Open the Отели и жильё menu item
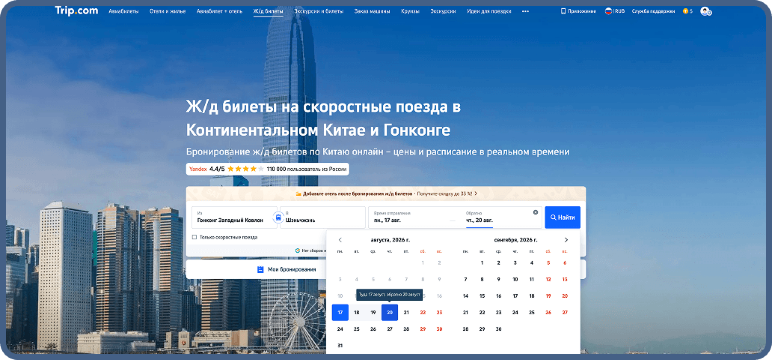 click(167, 11)
